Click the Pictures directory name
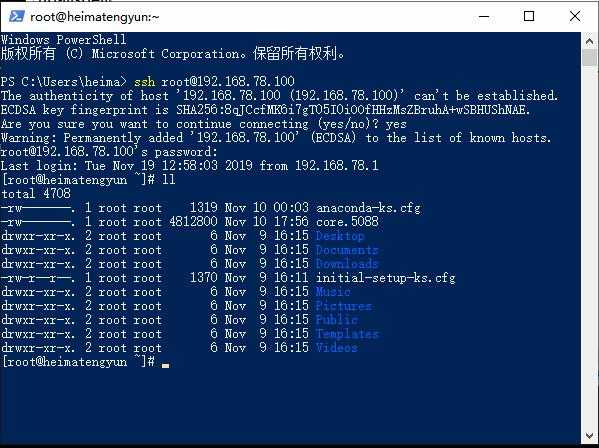The image size is (599, 448). click(343, 306)
